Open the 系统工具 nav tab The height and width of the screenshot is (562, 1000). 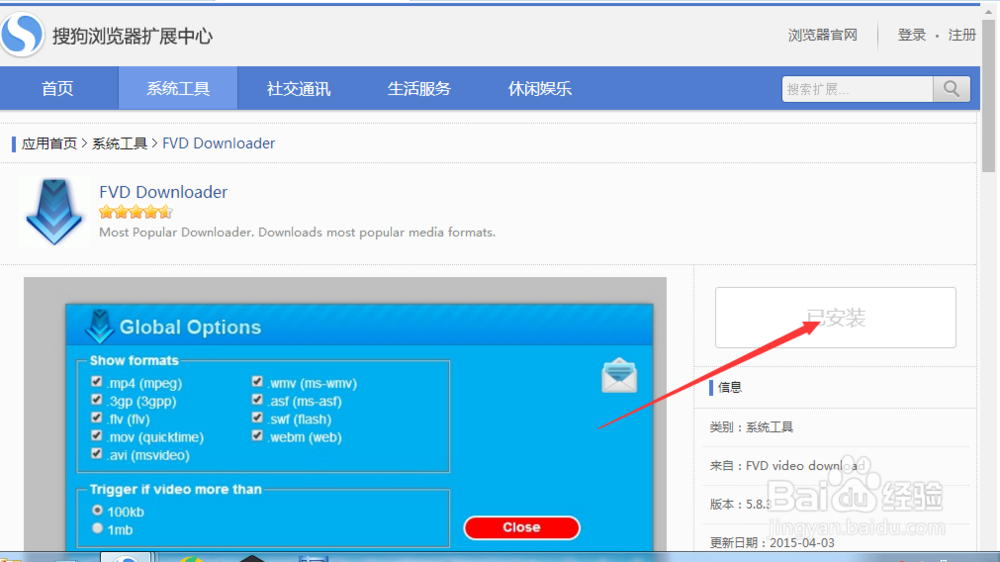(x=178, y=88)
